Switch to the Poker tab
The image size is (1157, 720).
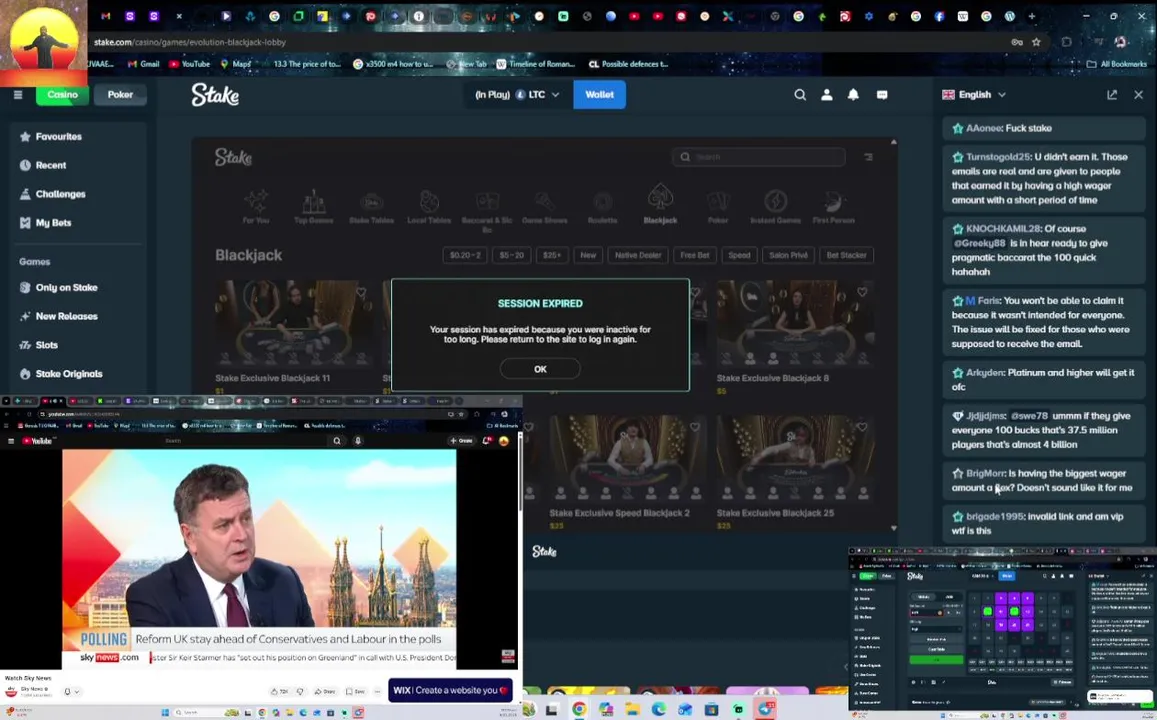pos(120,94)
